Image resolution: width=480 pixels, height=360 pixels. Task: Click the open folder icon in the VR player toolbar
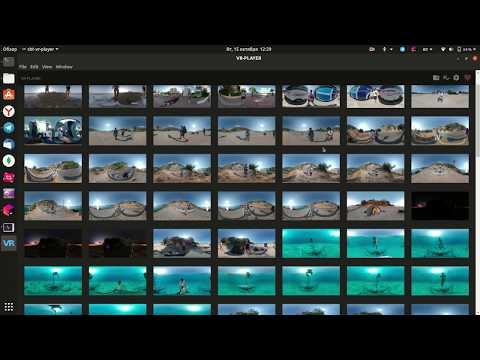[x=436, y=78]
